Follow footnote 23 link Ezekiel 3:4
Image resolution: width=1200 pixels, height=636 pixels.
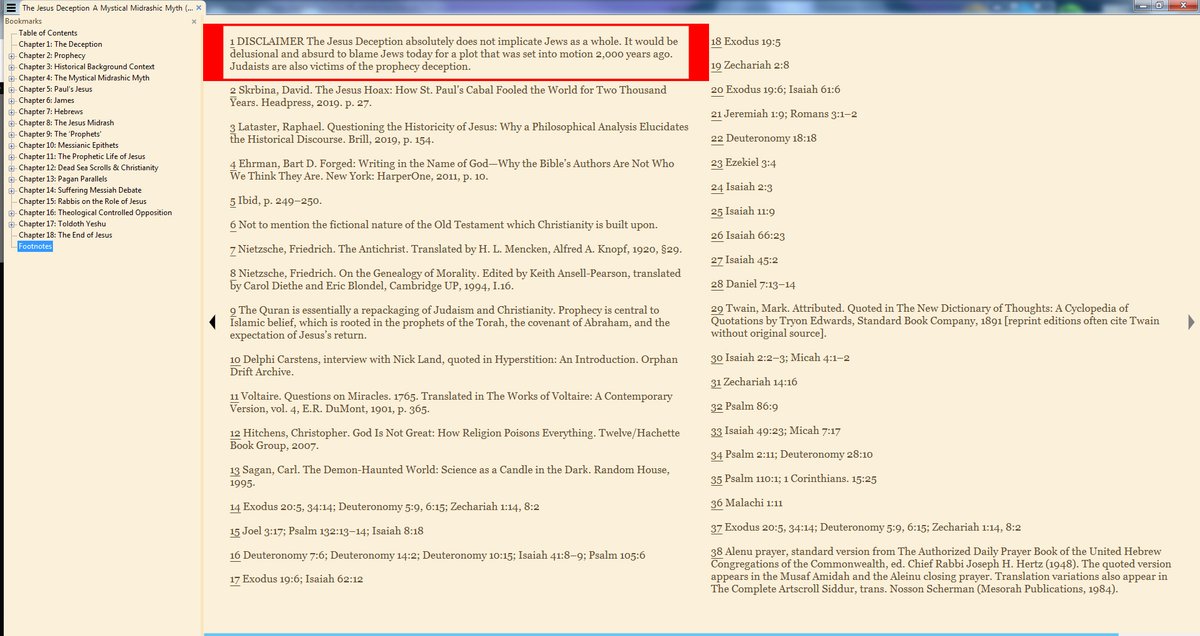click(717, 163)
